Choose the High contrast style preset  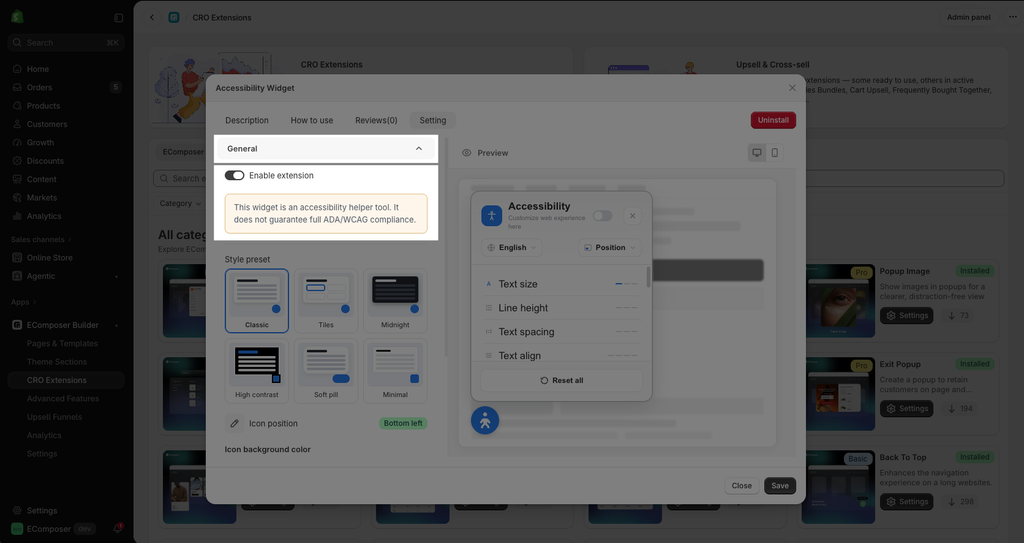[257, 370]
